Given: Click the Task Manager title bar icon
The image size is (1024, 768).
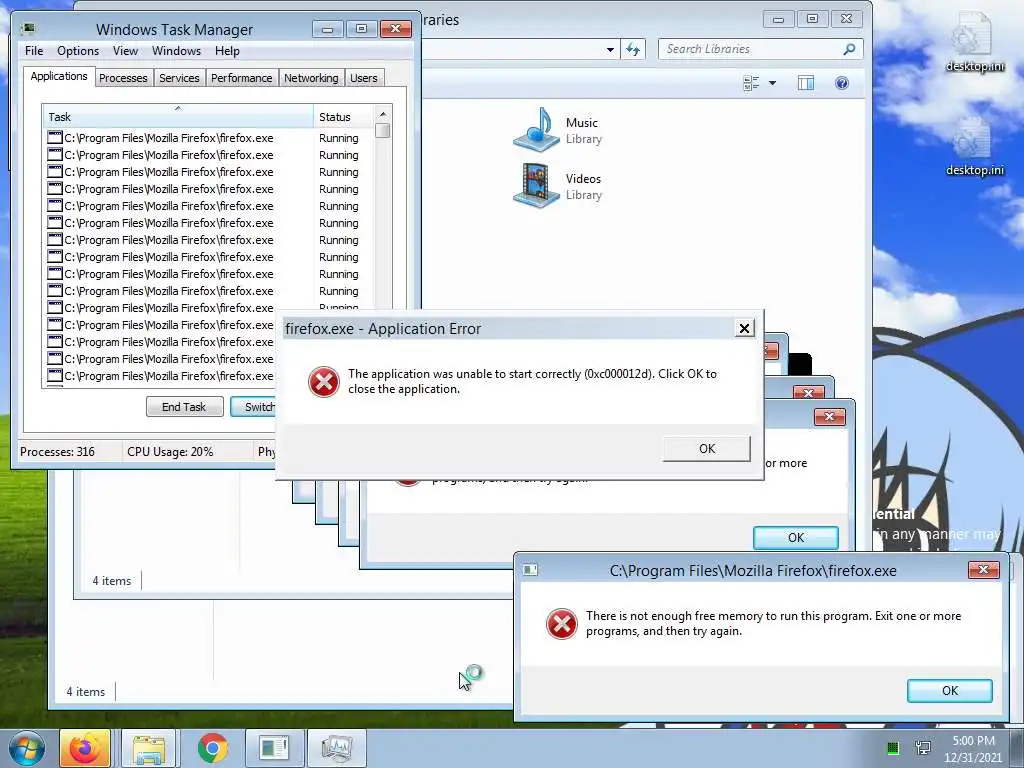Looking at the screenshot, I should pos(29,29).
